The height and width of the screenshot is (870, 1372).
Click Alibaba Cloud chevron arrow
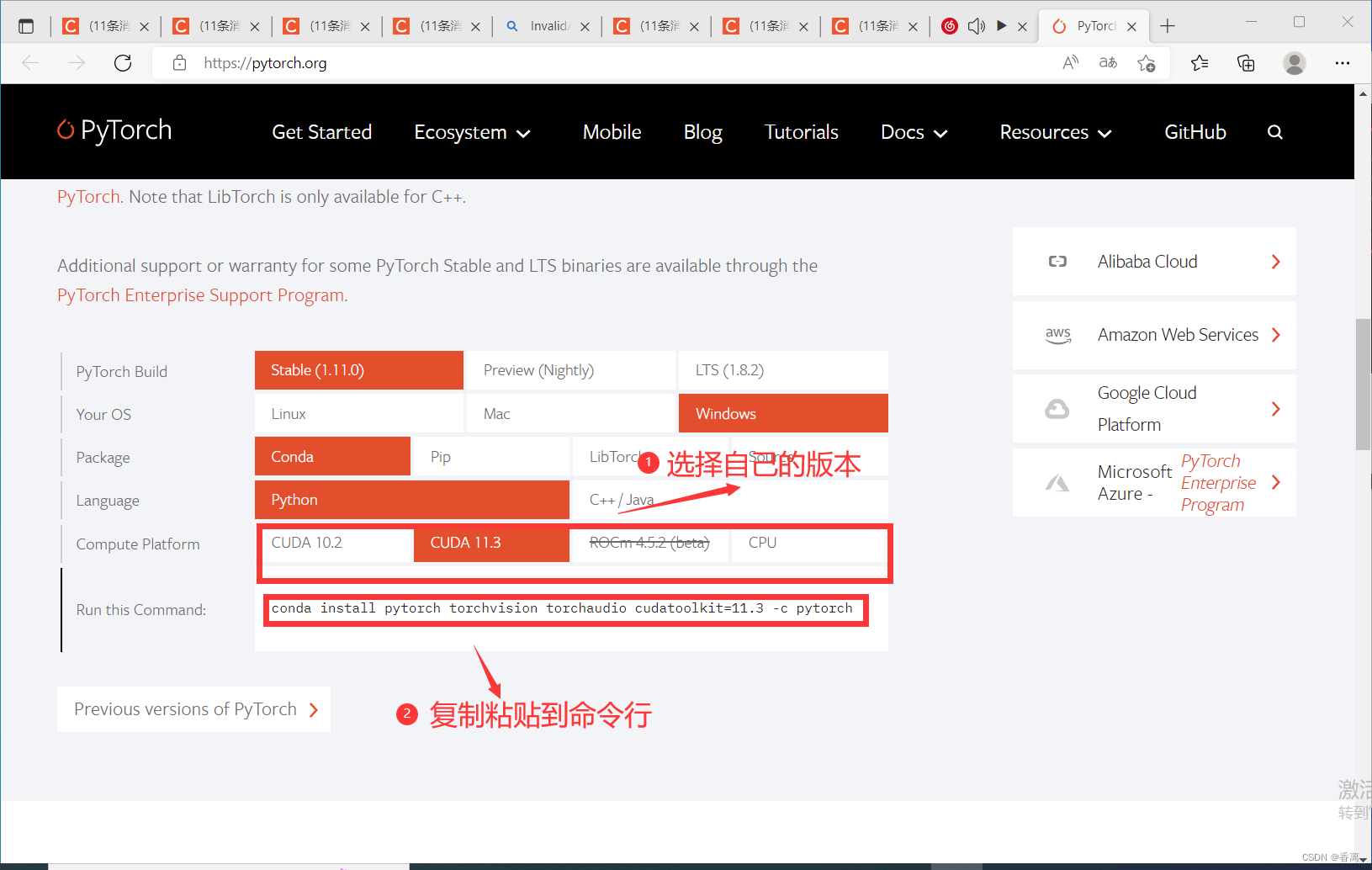pyautogui.click(x=1276, y=262)
